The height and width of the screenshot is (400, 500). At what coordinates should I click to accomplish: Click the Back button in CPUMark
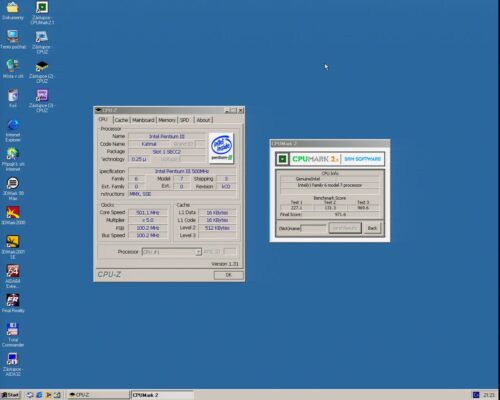pyautogui.click(x=372, y=228)
